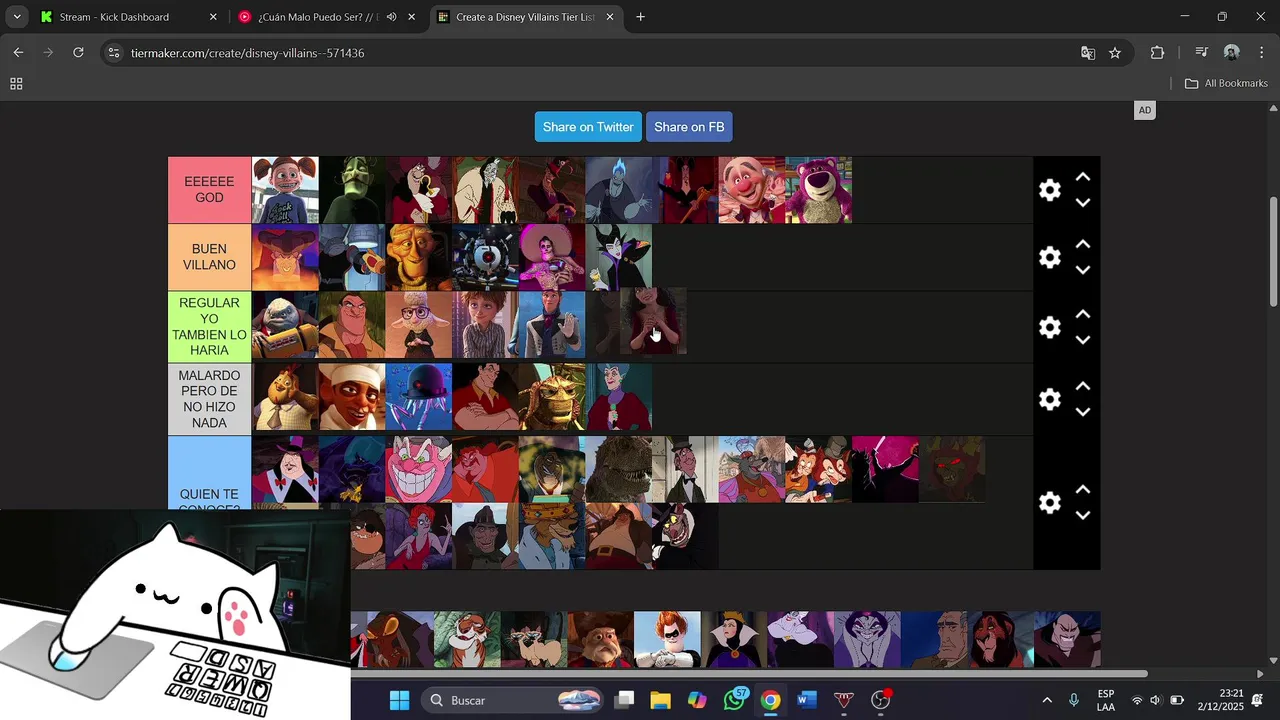Move EEEEEE GOD tier up with arrow

1082,177
